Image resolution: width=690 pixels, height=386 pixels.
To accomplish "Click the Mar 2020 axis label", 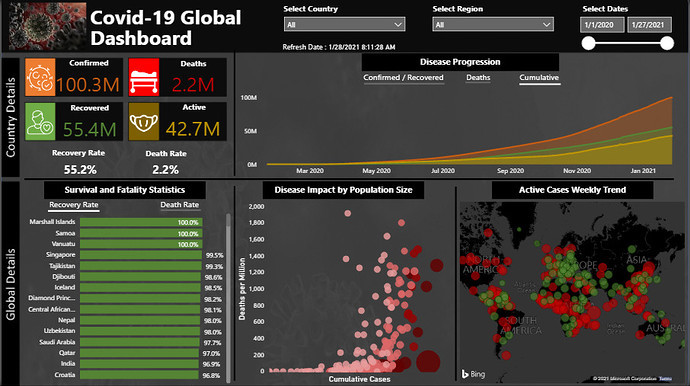I will [310, 171].
